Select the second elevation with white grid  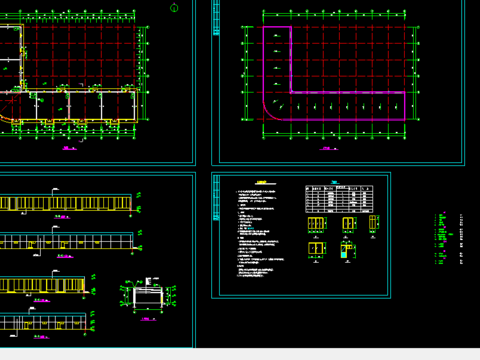point(66,241)
